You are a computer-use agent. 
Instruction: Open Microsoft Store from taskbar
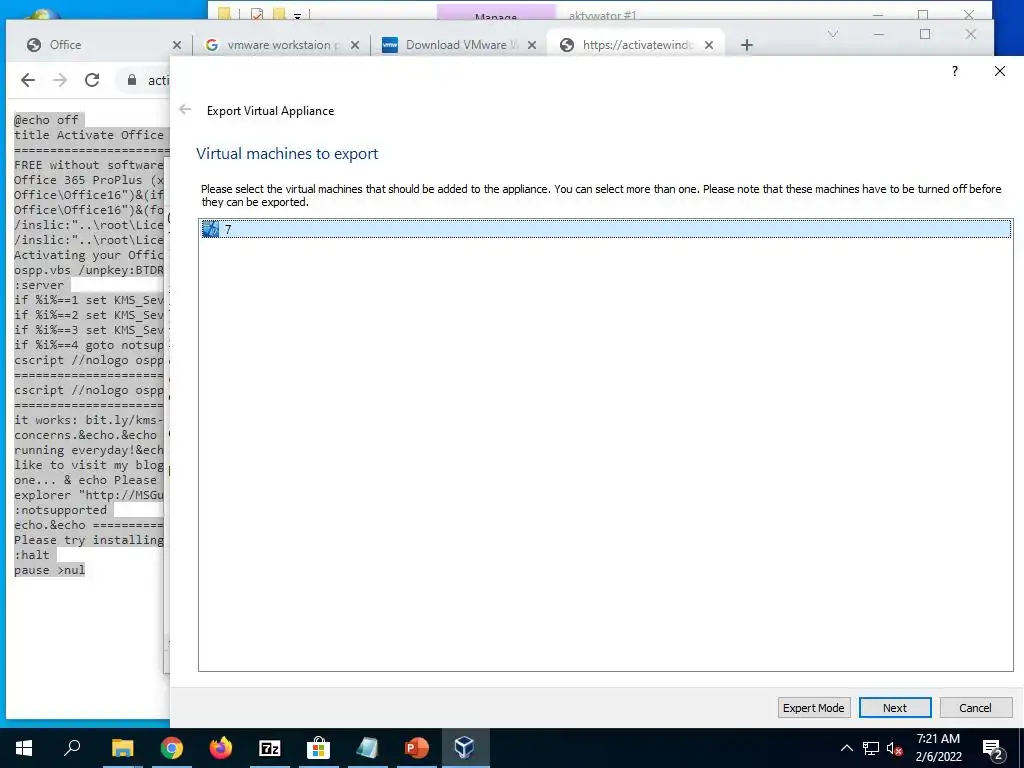318,748
